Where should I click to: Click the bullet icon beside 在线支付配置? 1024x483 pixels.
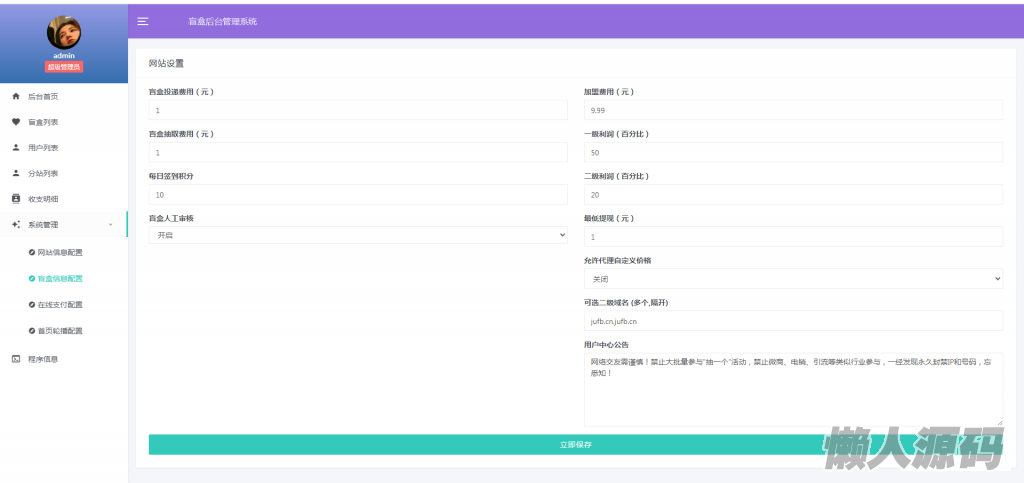pos(32,305)
